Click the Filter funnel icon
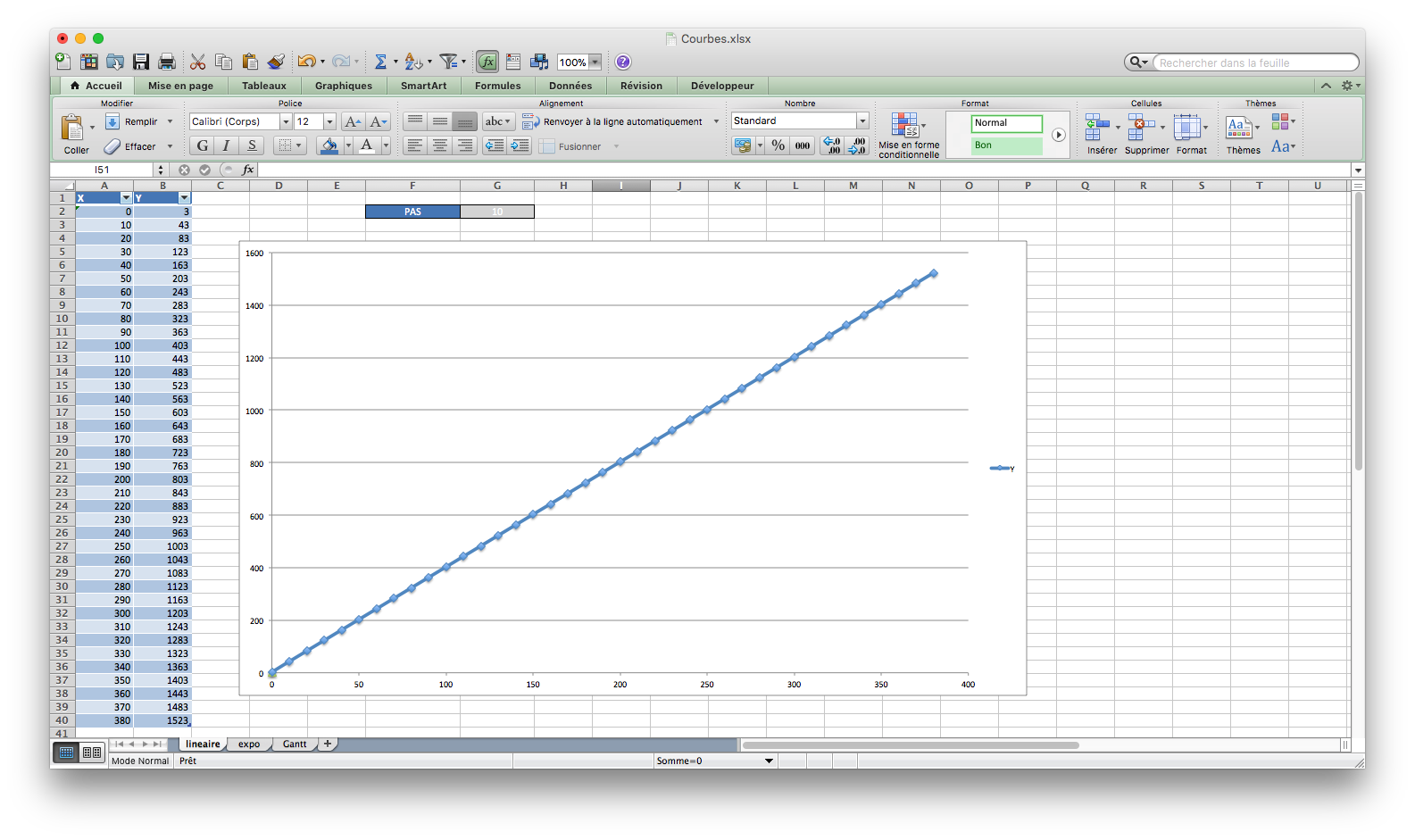This screenshot has width=1415, height=840. pos(449,62)
